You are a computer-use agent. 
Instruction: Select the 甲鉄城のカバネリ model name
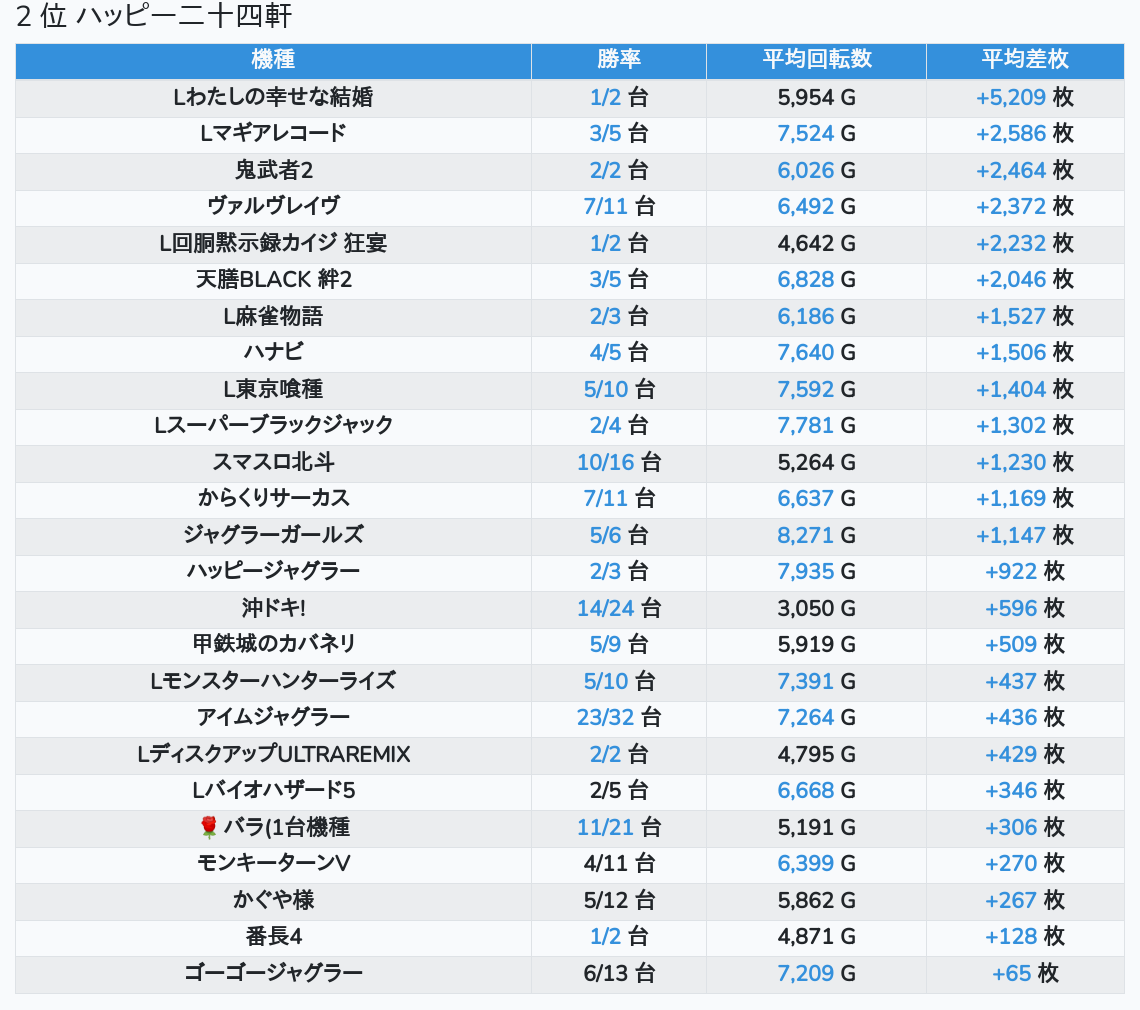[273, 644]
